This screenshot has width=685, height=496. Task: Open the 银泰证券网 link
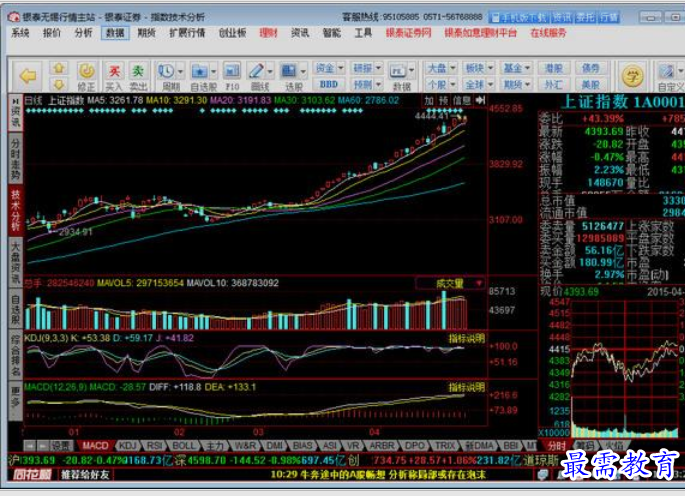click(x=408, y=33)
